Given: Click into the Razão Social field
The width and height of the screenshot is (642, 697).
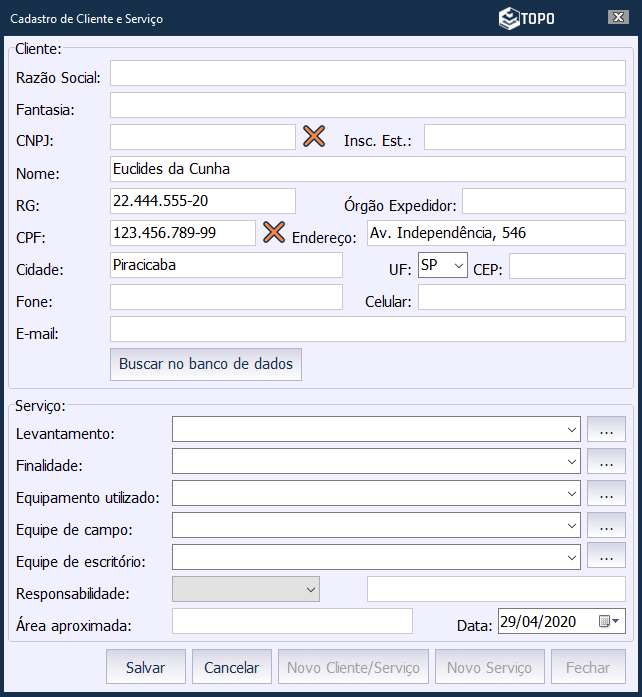Looking at the screenshot, I should pyautogui.click(x=367, y=74).
